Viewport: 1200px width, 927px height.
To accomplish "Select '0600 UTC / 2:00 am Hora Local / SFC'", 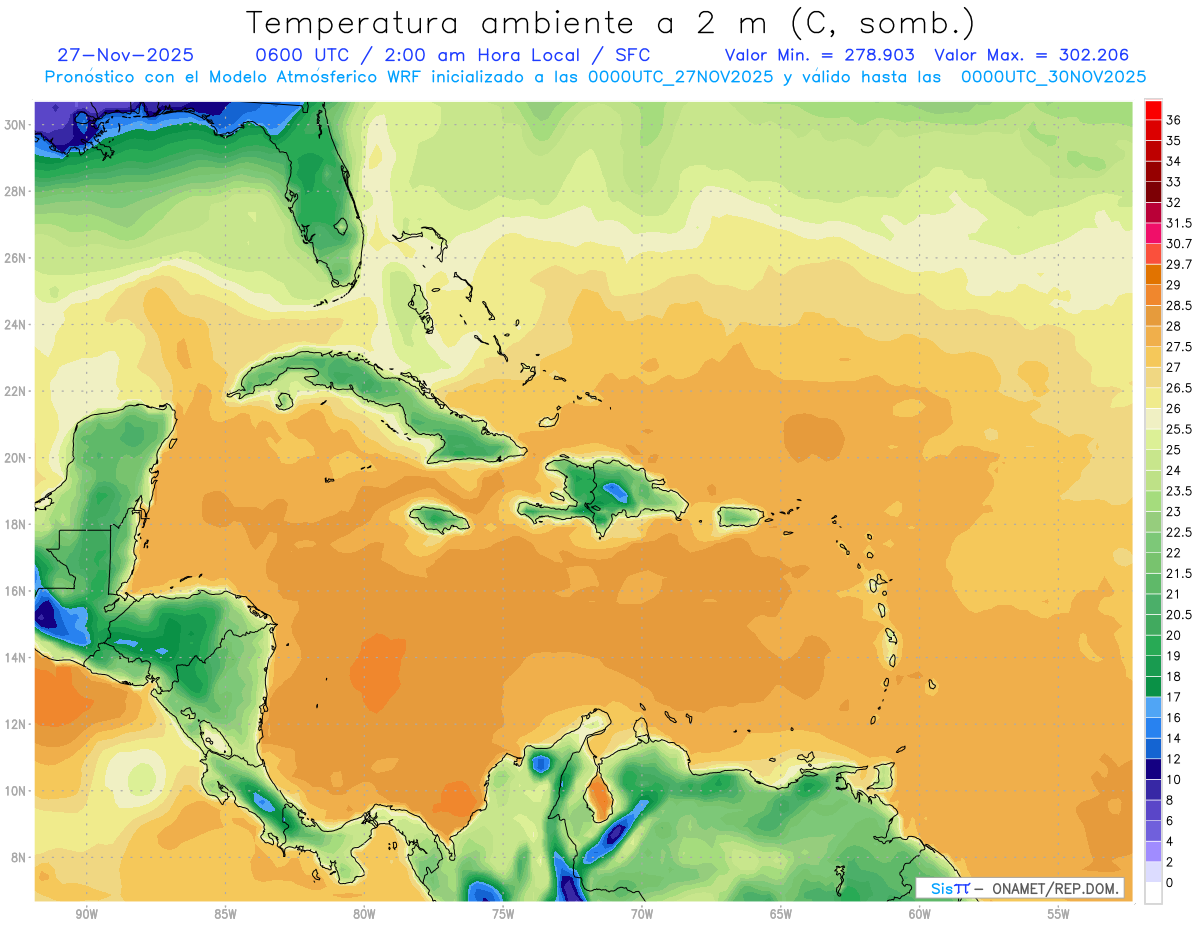I will point(453,55).
